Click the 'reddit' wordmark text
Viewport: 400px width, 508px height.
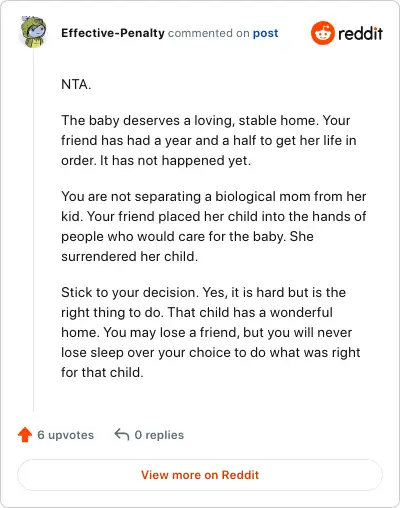360,33
